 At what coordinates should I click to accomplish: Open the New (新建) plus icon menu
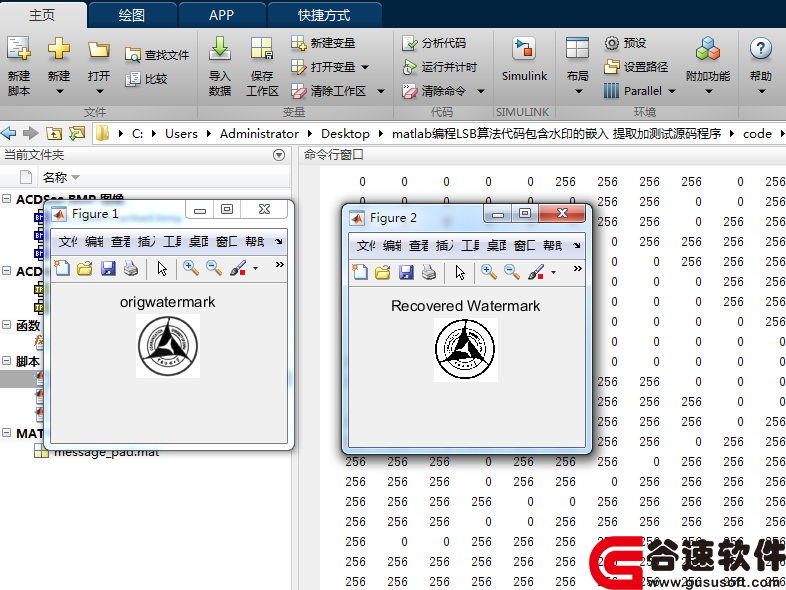(x=59, y=49)
